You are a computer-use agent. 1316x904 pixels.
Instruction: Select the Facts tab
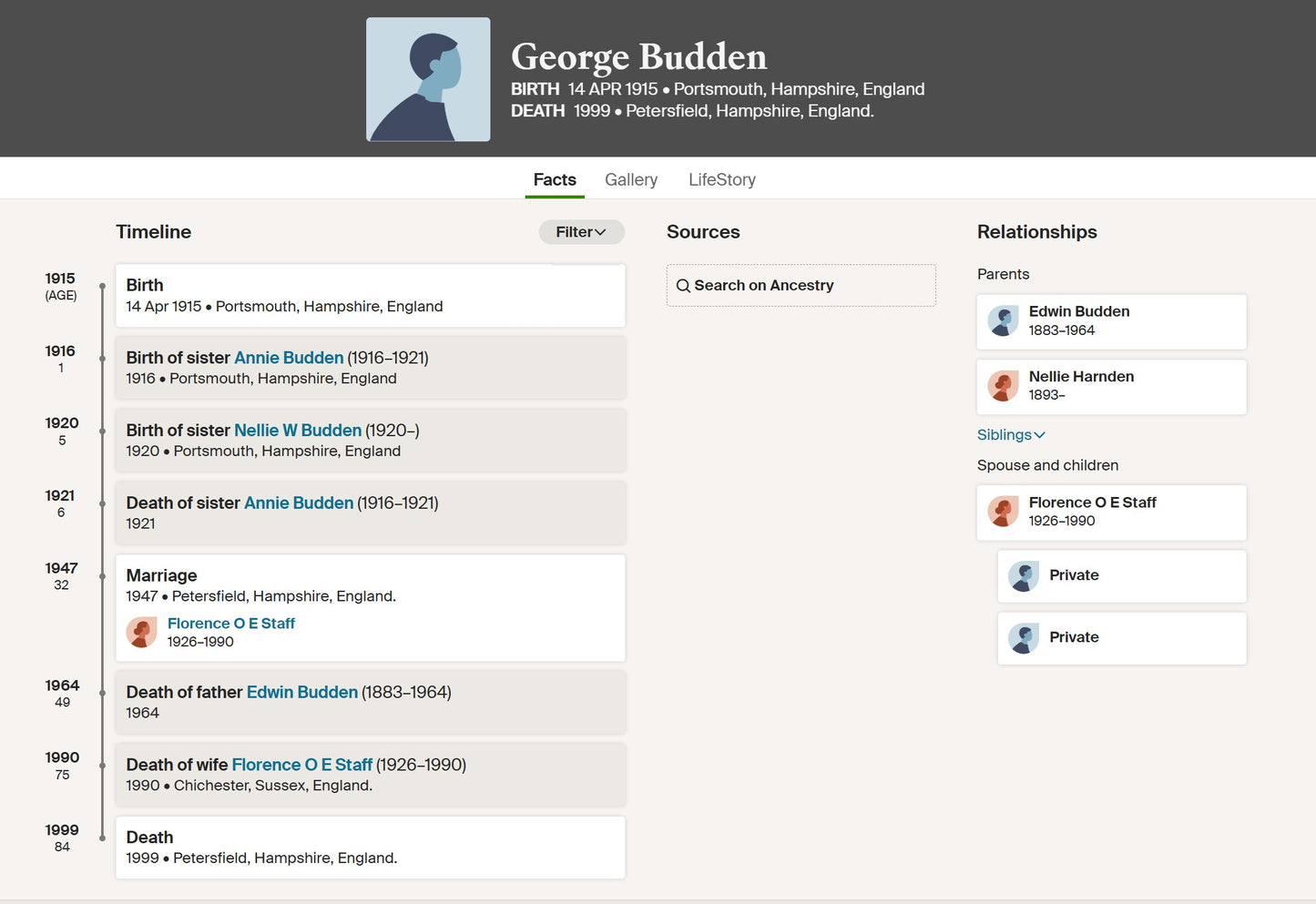(x=555, y=179)
